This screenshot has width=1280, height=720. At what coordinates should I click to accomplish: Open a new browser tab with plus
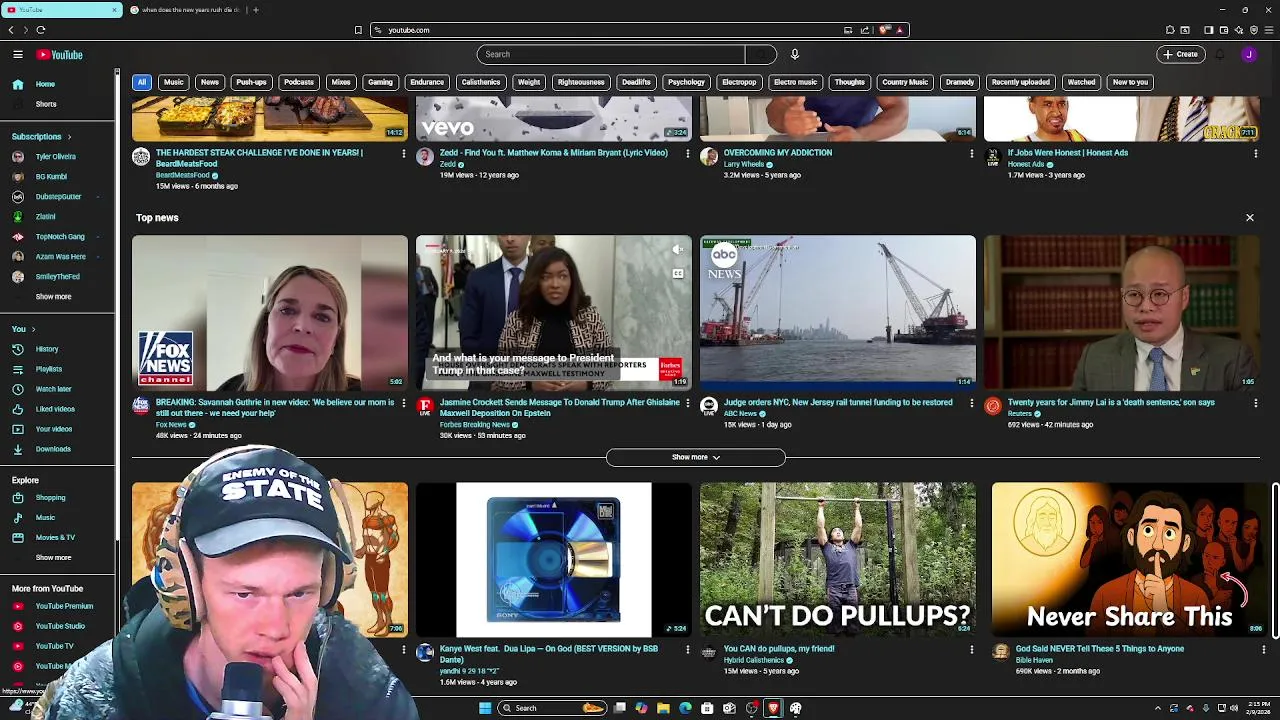(255, 10)
